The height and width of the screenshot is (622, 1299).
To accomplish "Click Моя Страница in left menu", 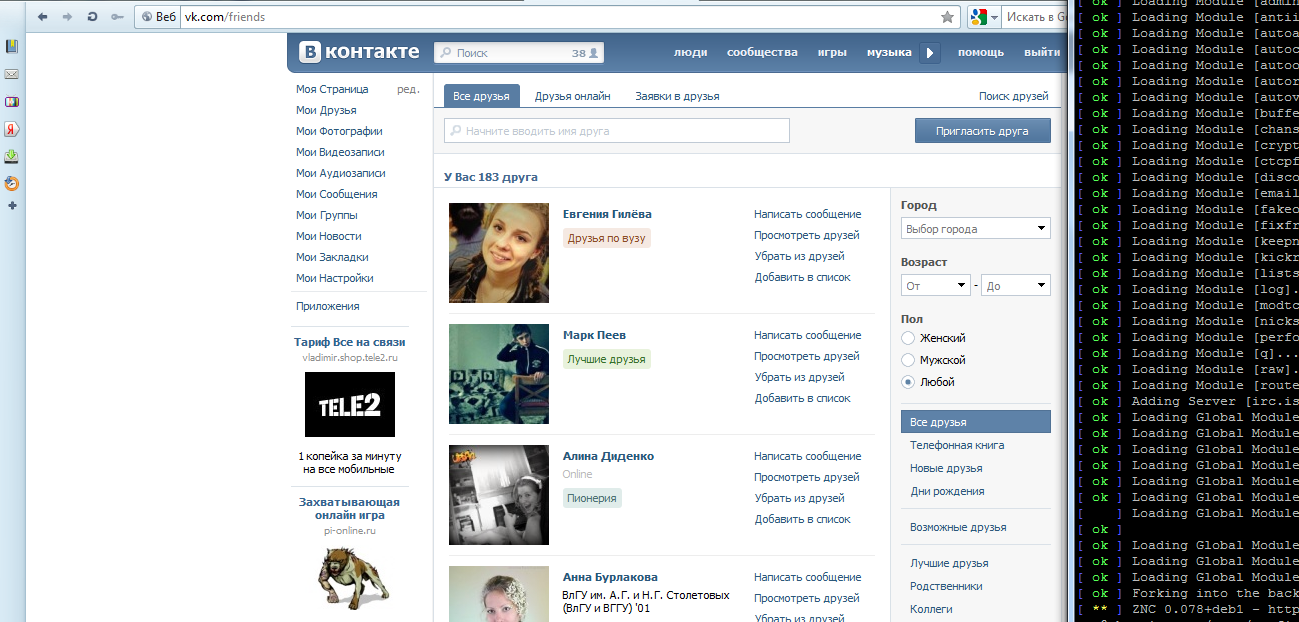I will 332,89.
